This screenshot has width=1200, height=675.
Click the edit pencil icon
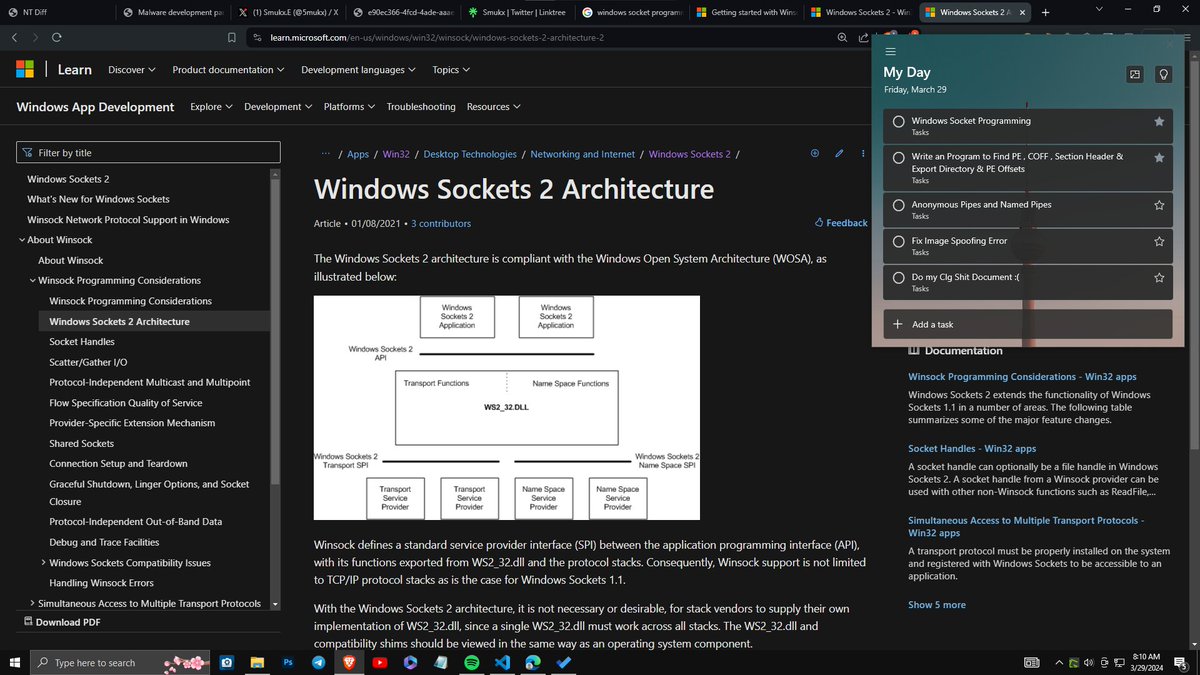pos(839,153)
